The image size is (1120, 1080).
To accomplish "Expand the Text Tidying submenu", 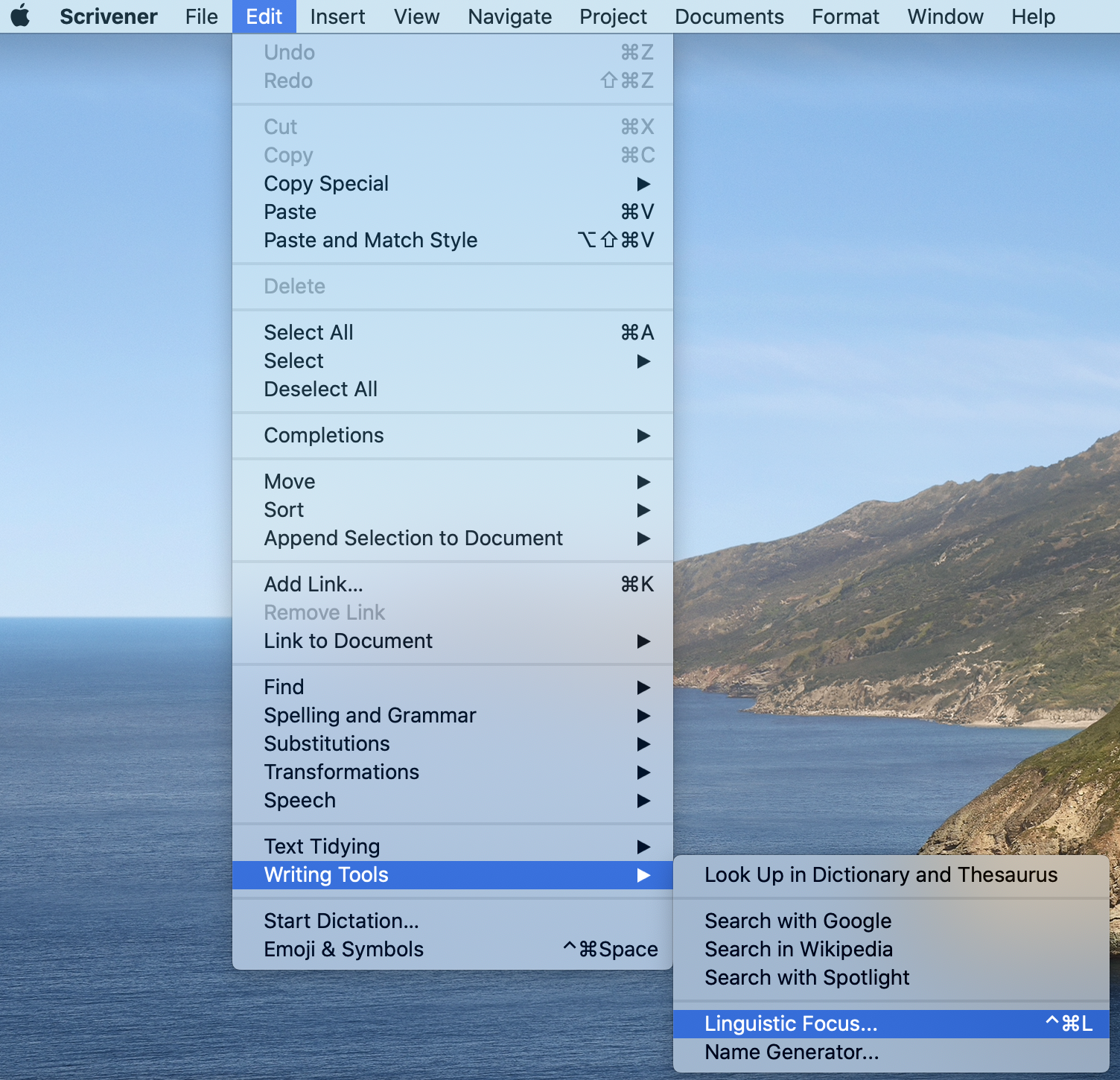I will pos(453,847).
